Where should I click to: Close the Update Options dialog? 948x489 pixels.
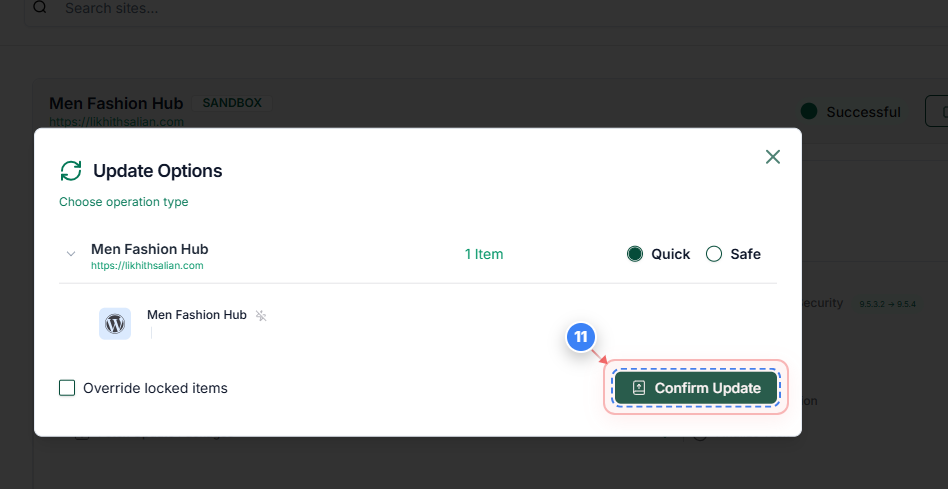(773, 157)
